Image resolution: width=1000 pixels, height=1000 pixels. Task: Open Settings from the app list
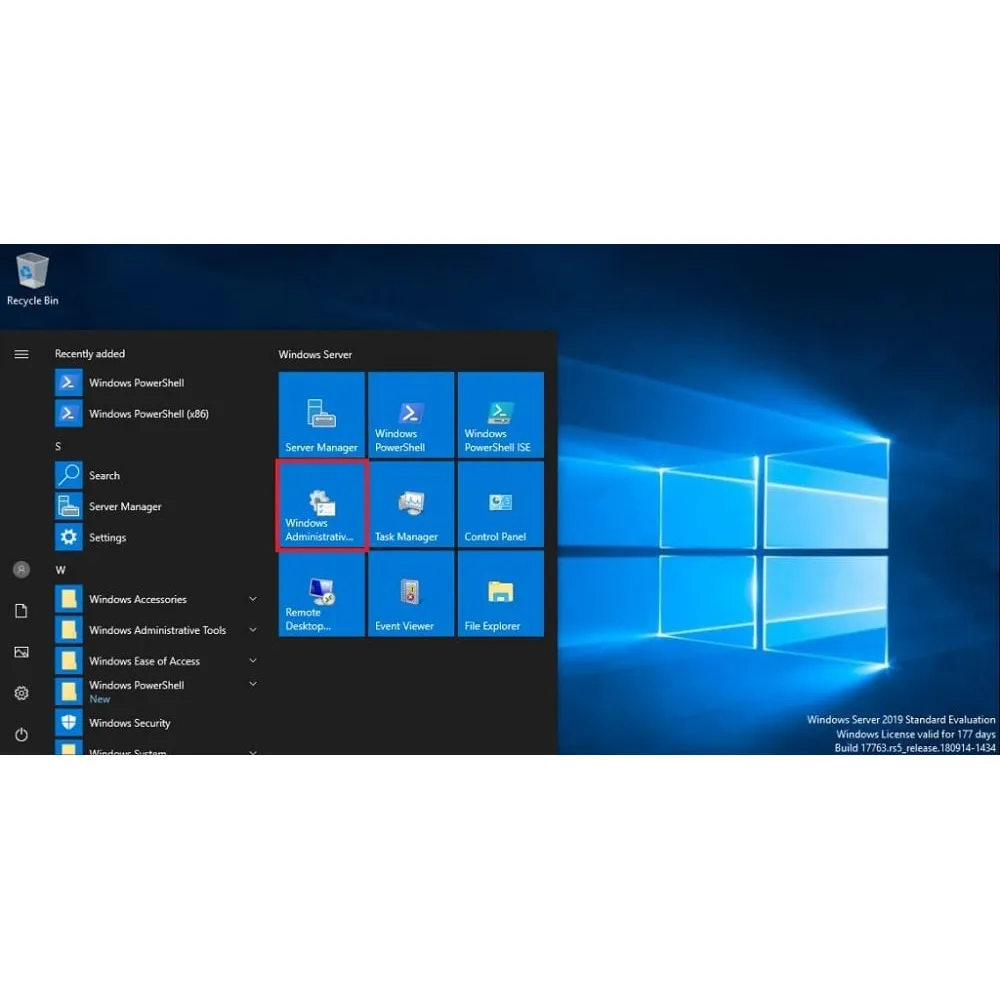[x=156, y=537]
